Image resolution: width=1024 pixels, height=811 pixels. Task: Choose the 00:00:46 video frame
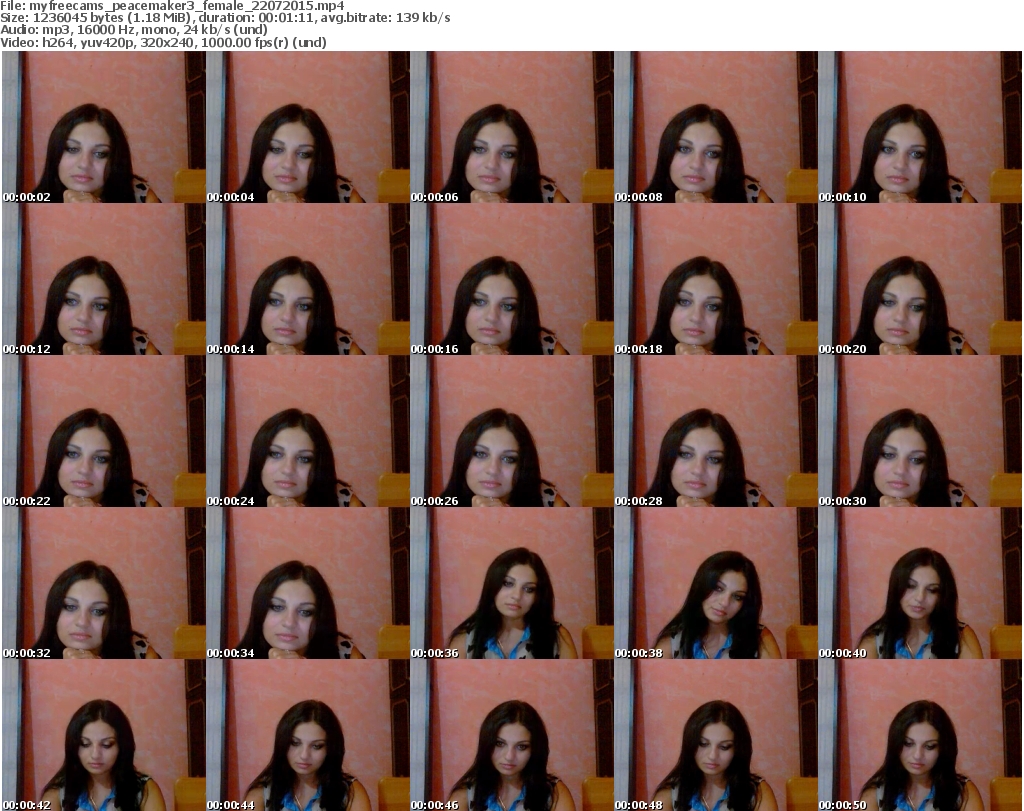tap(512, 735)
